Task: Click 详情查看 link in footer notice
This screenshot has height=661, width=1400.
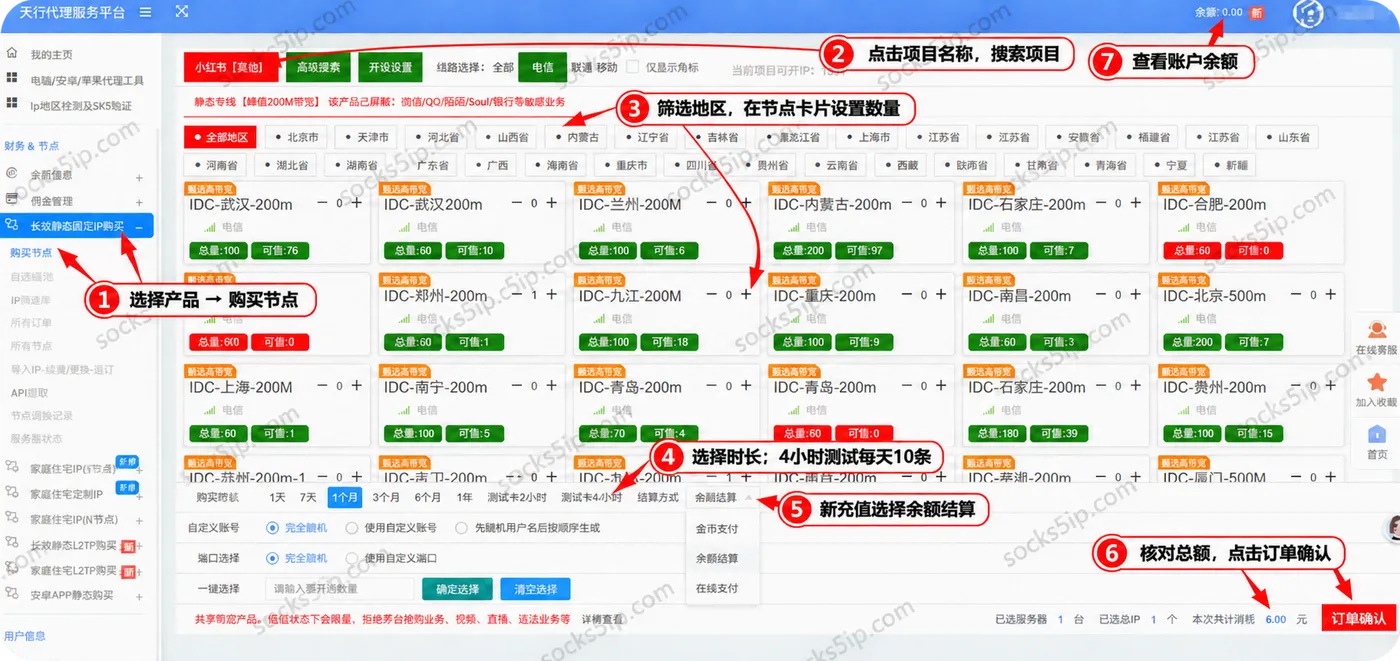Action: (x=603, y=620)
